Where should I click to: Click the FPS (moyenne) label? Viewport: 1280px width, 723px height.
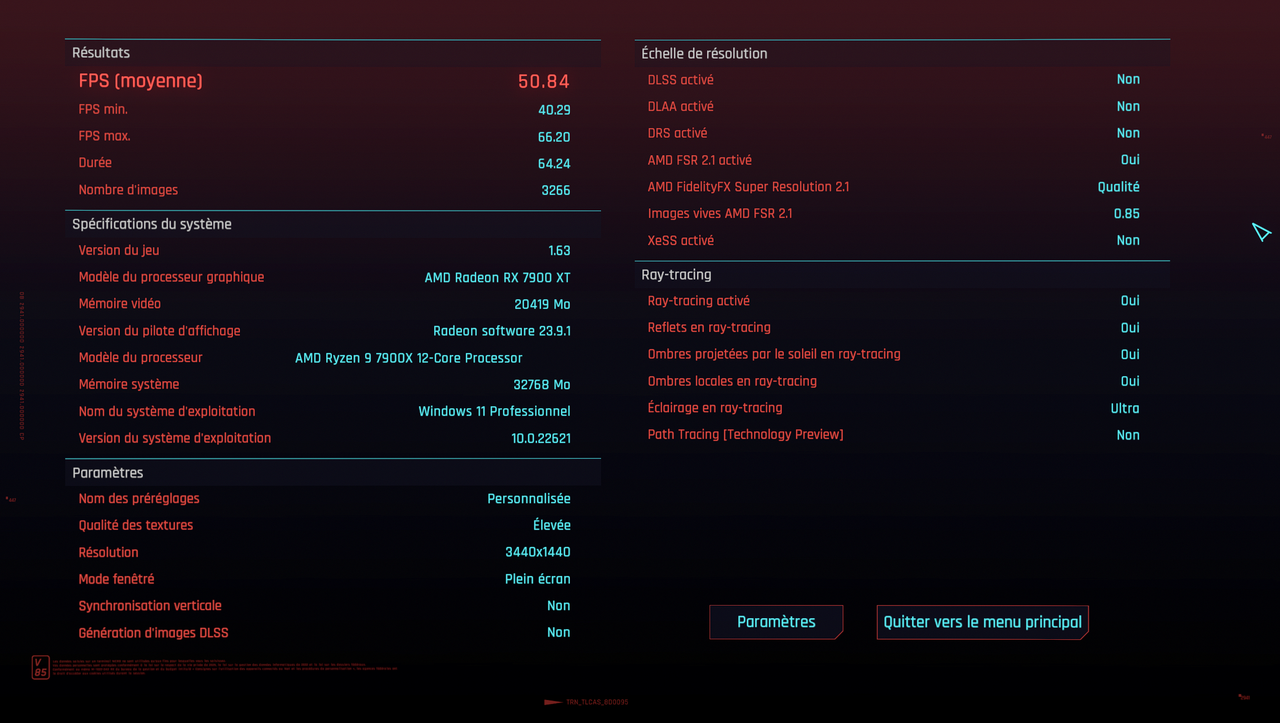[141, 81]
